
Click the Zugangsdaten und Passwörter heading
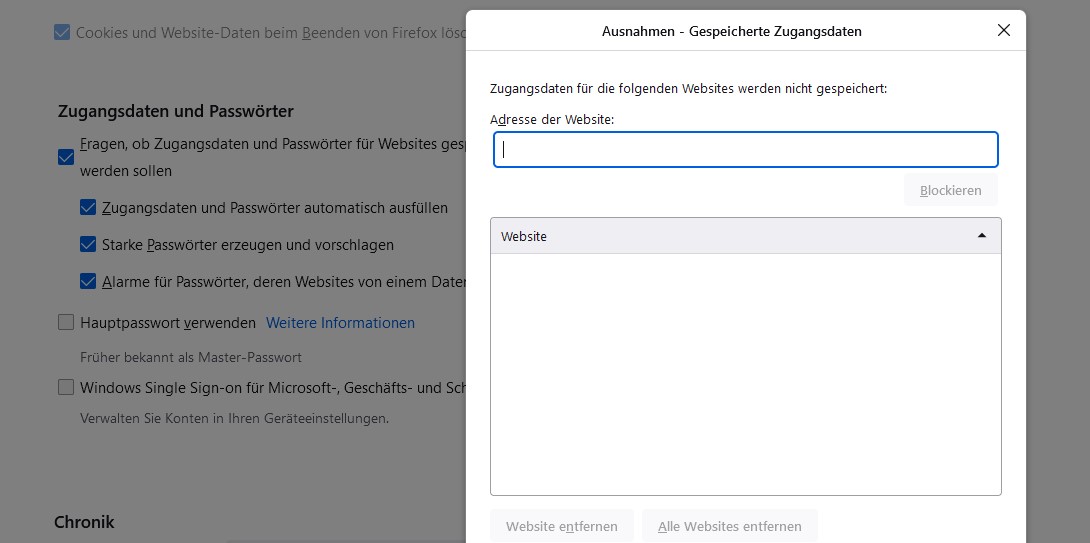(x=176, y=111)
